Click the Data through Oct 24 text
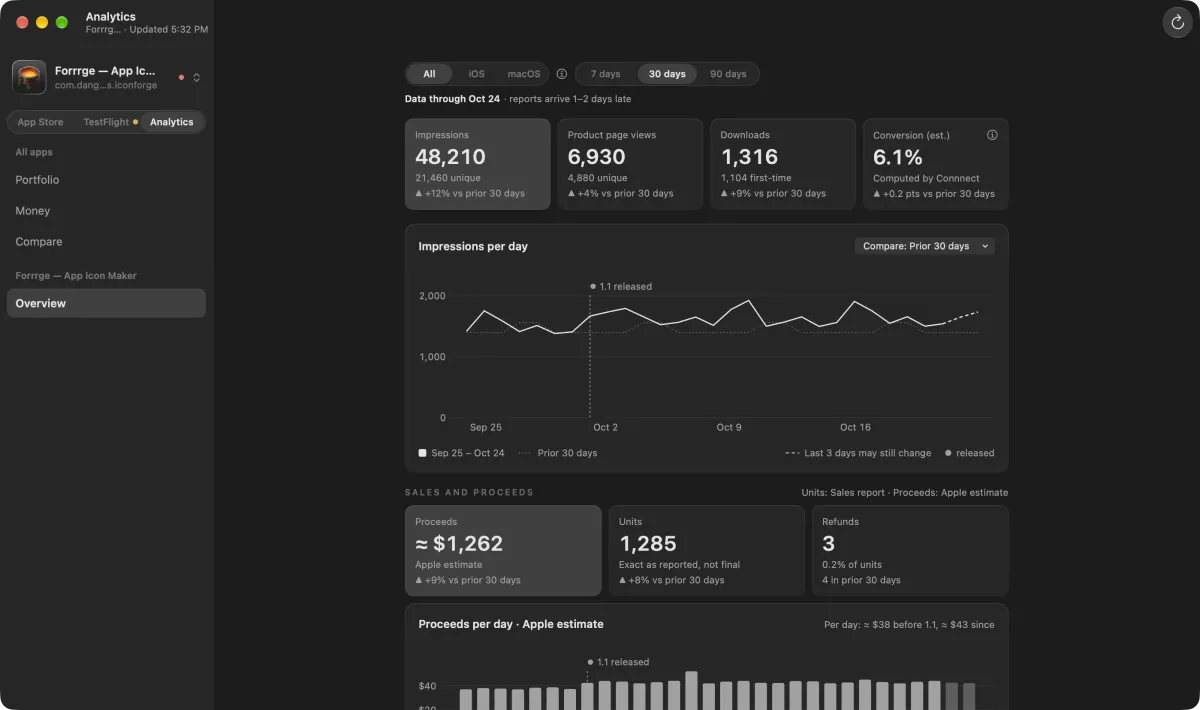1200x710 pixels. tap(452, 99)
